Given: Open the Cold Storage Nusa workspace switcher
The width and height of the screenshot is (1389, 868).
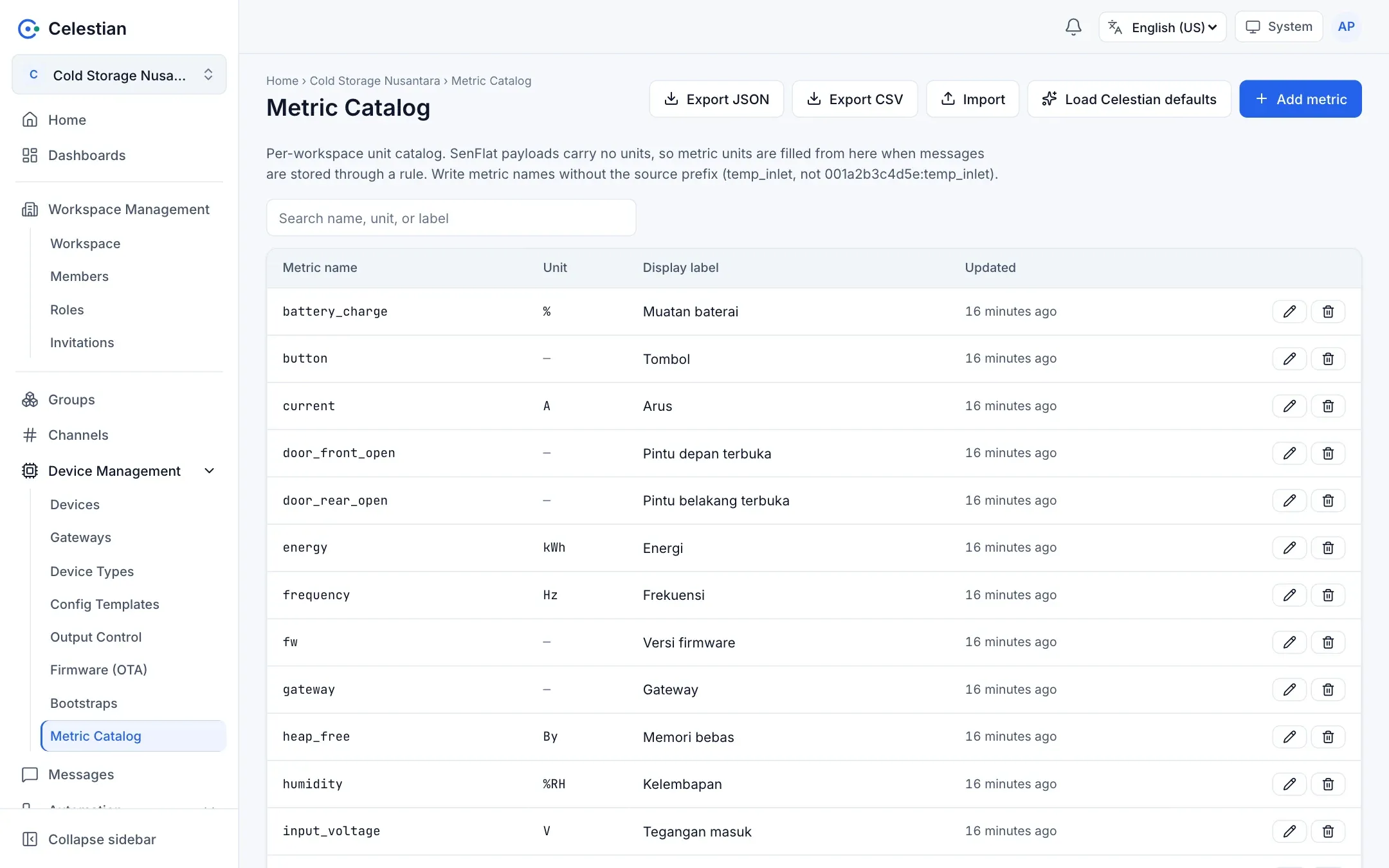Looking at the screenshot, I should click(119, 75).
